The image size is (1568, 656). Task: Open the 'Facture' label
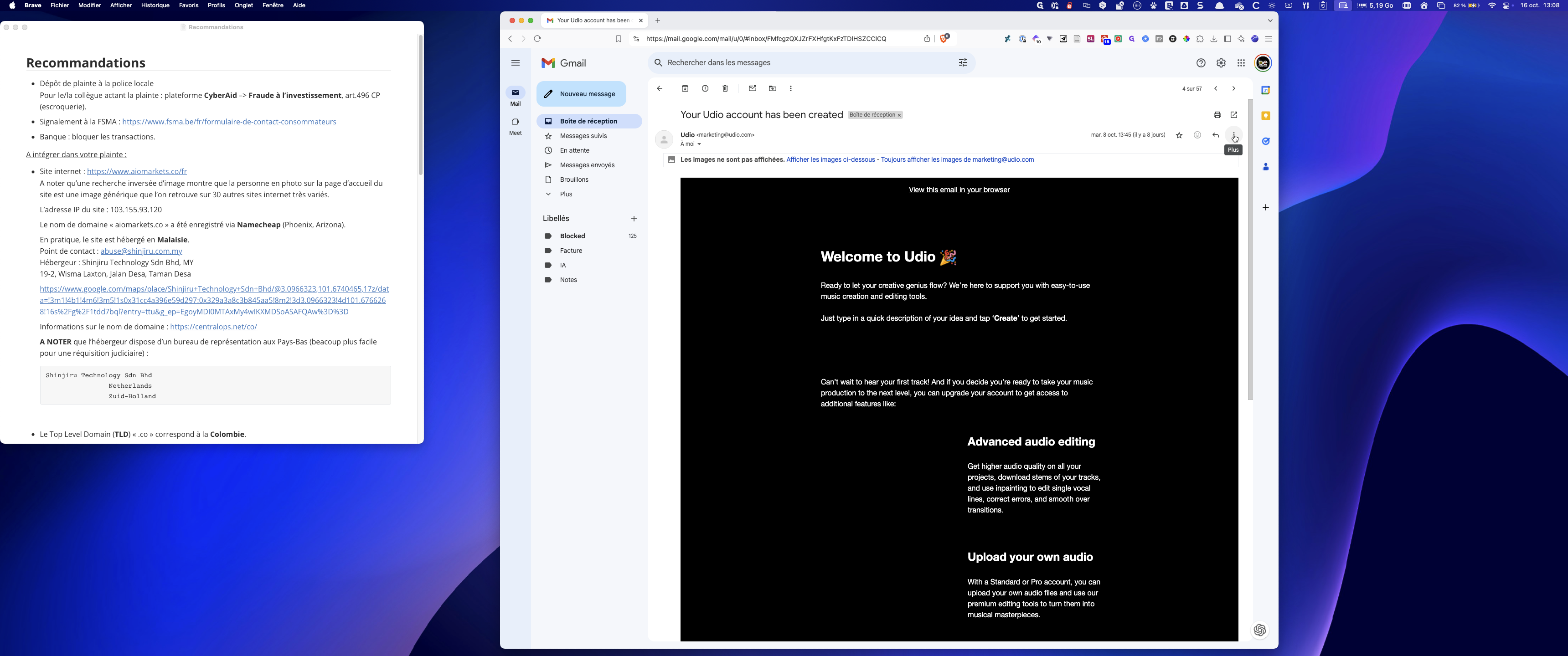click(589, 251)
